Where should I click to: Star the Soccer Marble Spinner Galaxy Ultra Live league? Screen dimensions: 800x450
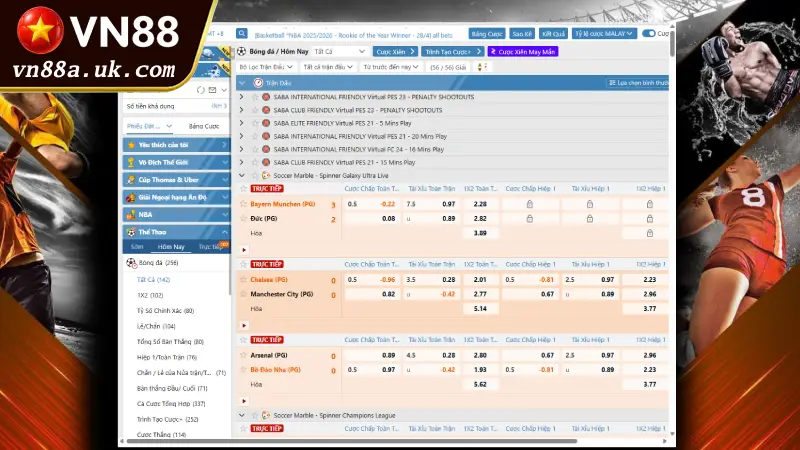tap(255, 176)
